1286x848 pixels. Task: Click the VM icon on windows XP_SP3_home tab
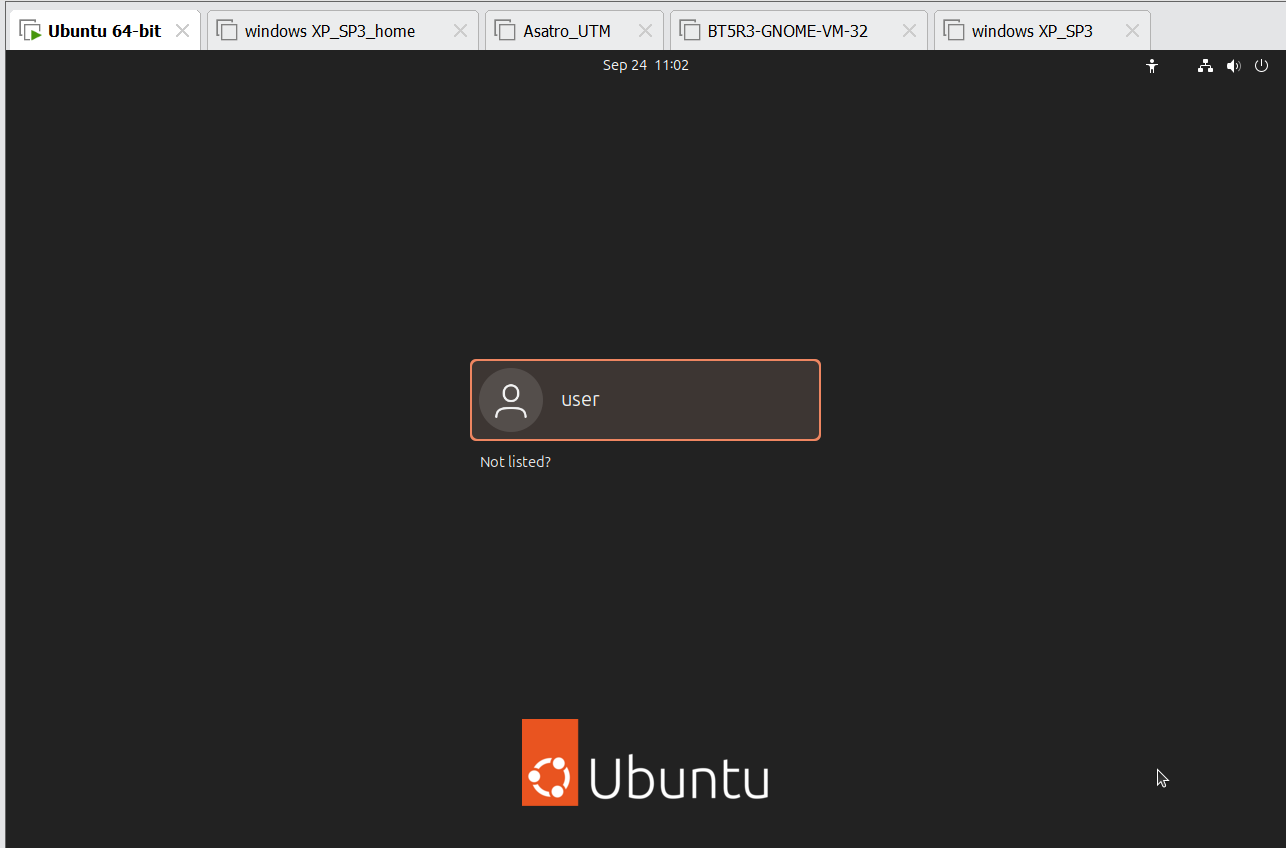pos(227,31)
